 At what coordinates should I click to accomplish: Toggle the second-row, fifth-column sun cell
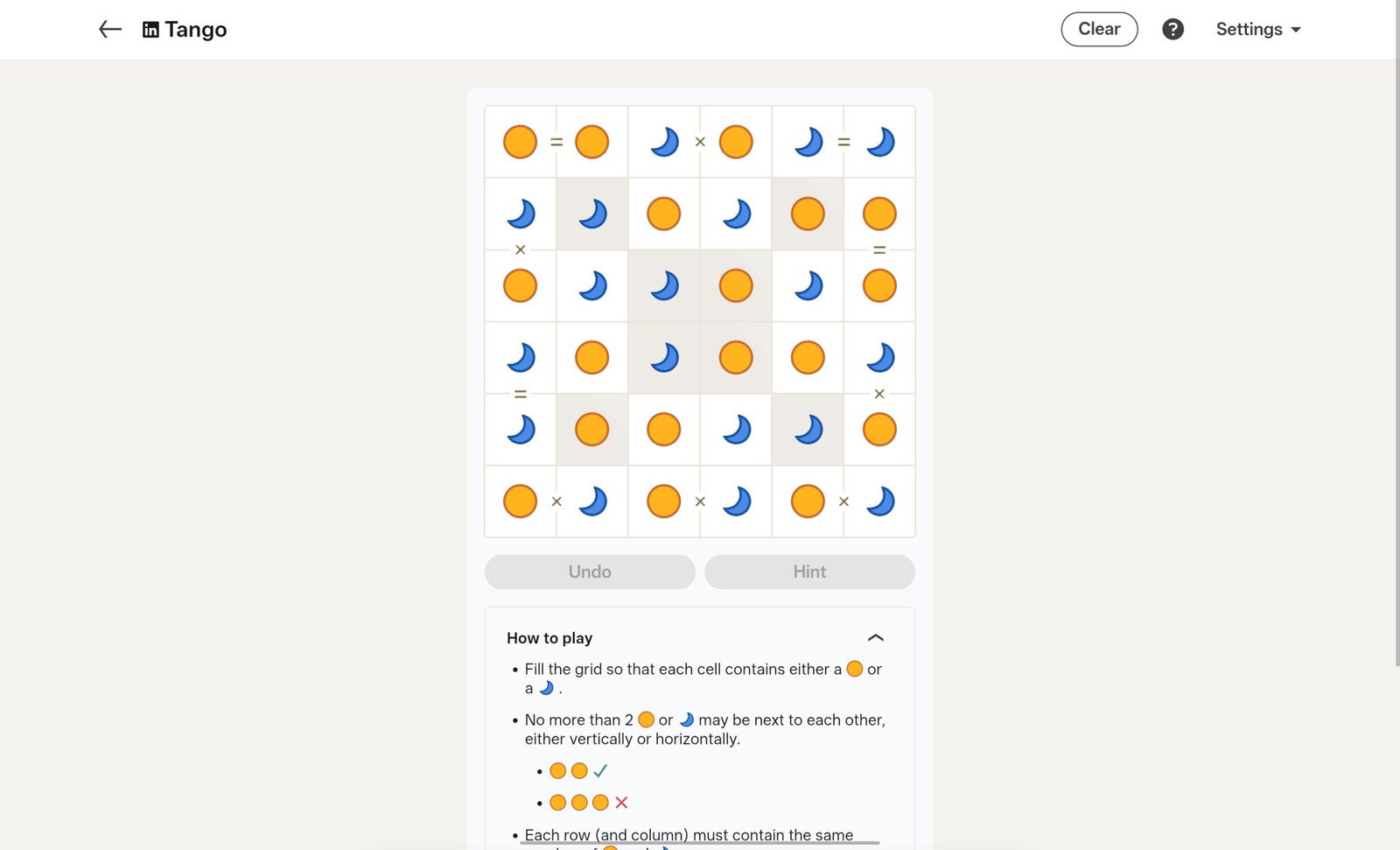[x=808, y=214]
